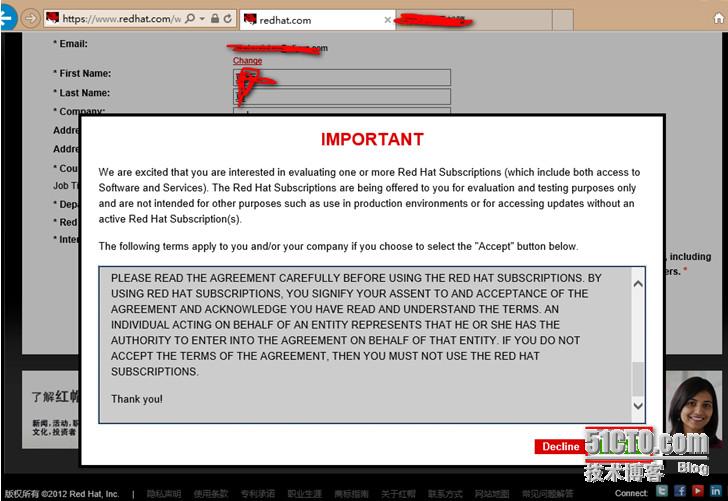Screen dimensions: 728x501
Task: Open the YouTube connect icon
Action: pos(698,490)
